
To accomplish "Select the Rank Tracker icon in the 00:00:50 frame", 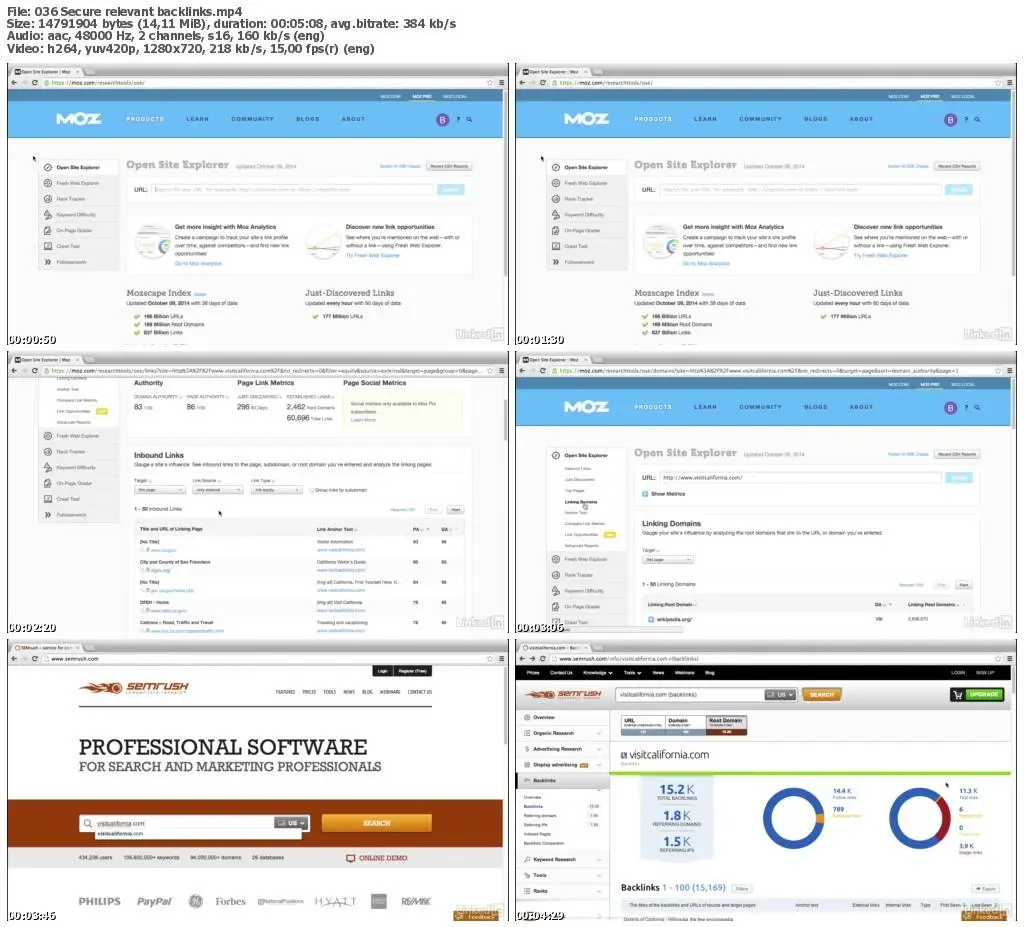I will [x=48, y=199].
